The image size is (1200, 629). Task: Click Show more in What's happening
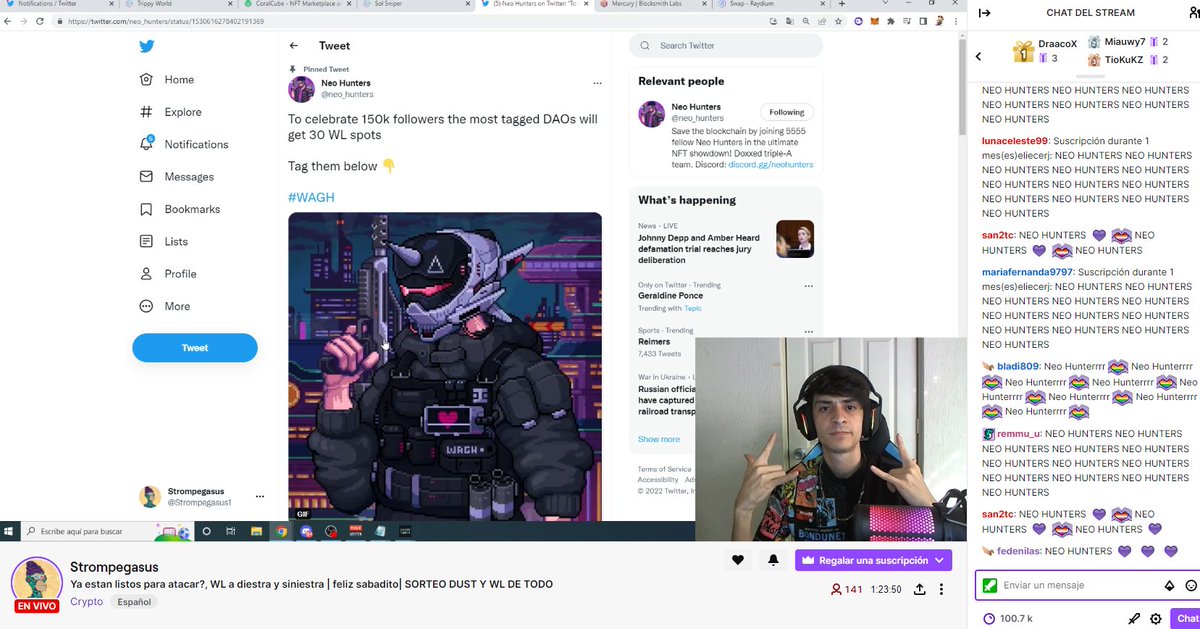[x=659, y=439]
